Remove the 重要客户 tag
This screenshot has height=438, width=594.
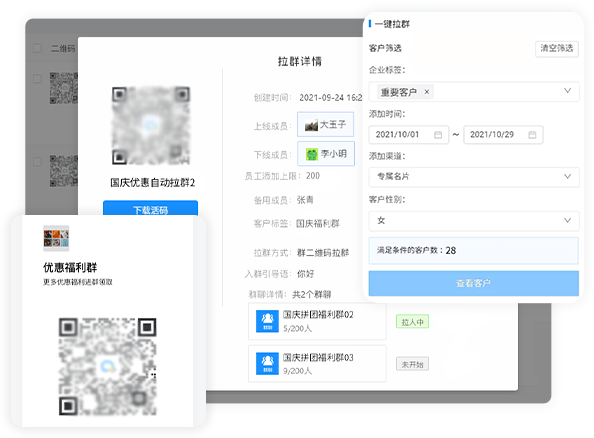pos(427,92)
